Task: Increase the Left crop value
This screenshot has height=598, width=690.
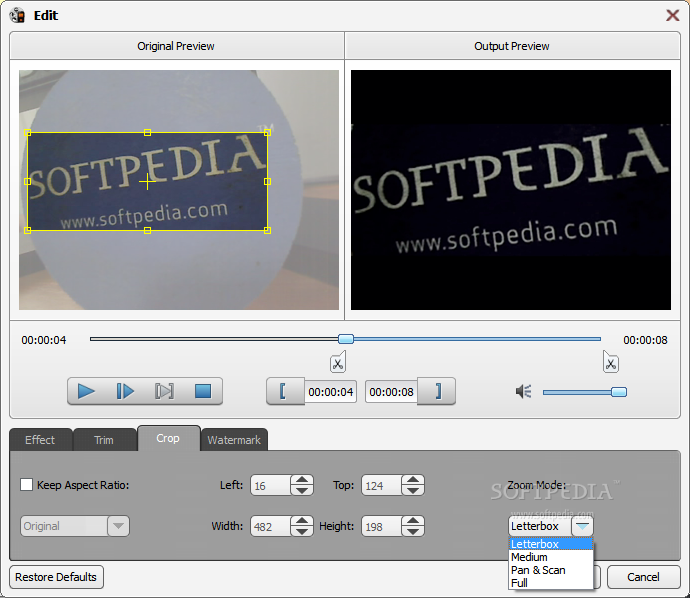Action: tap(302, 480)
